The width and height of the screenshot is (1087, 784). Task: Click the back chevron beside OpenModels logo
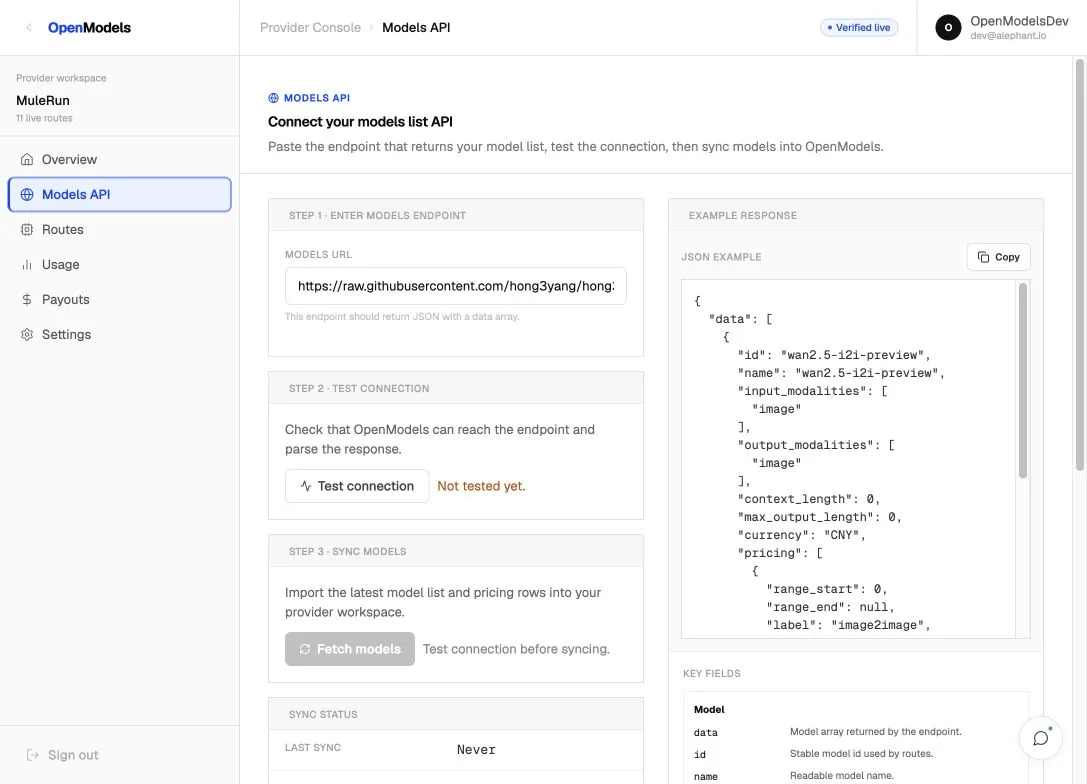point(28,28)
